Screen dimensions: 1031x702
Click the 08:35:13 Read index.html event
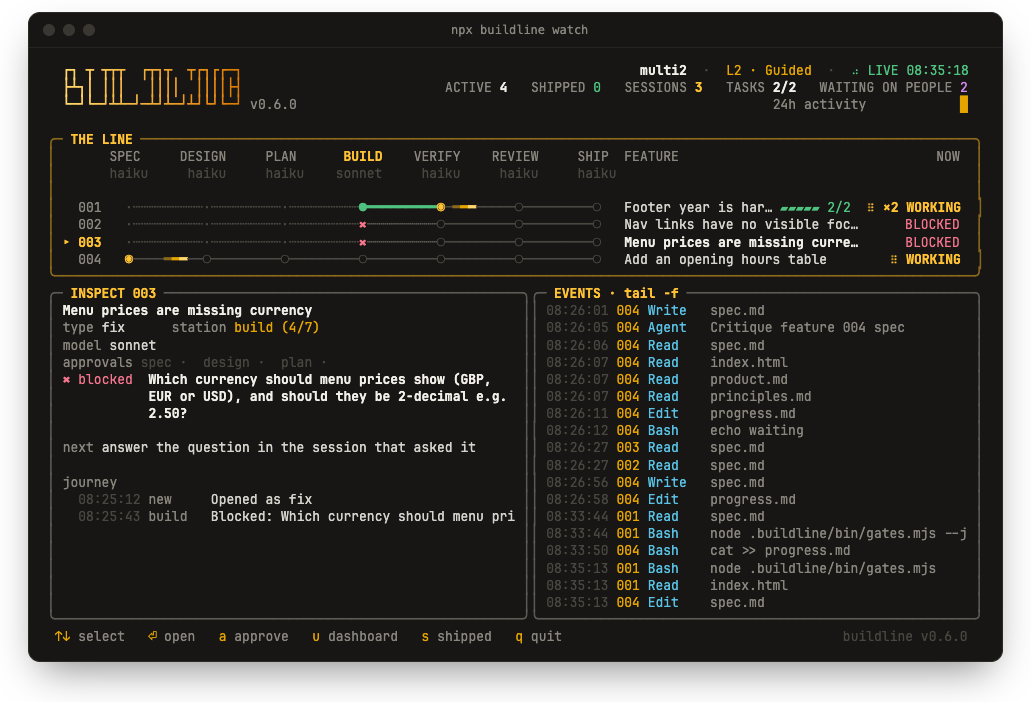tap(667, 586)
